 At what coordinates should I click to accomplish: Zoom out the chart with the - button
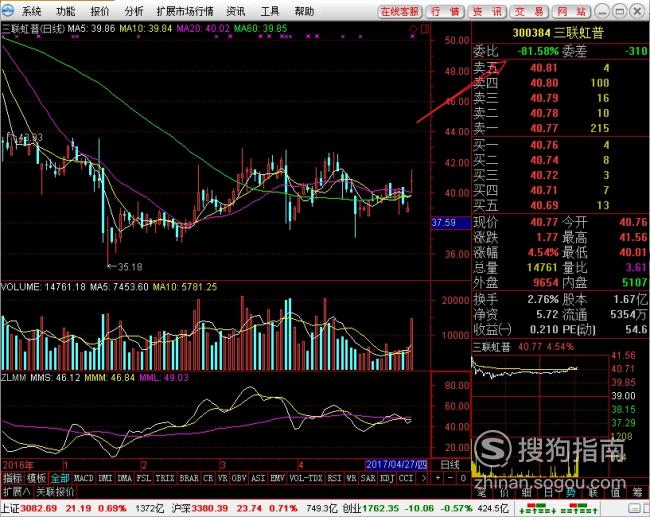tap(450, 478)
